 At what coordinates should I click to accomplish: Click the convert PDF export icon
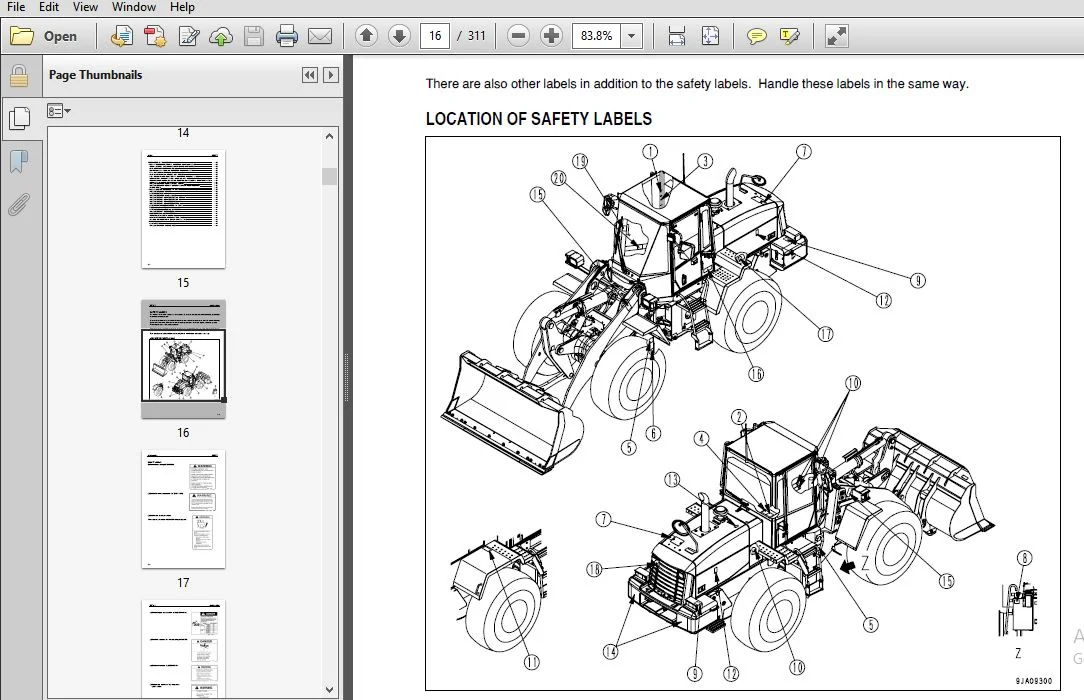pyautogui.click(x=155, y=36)
